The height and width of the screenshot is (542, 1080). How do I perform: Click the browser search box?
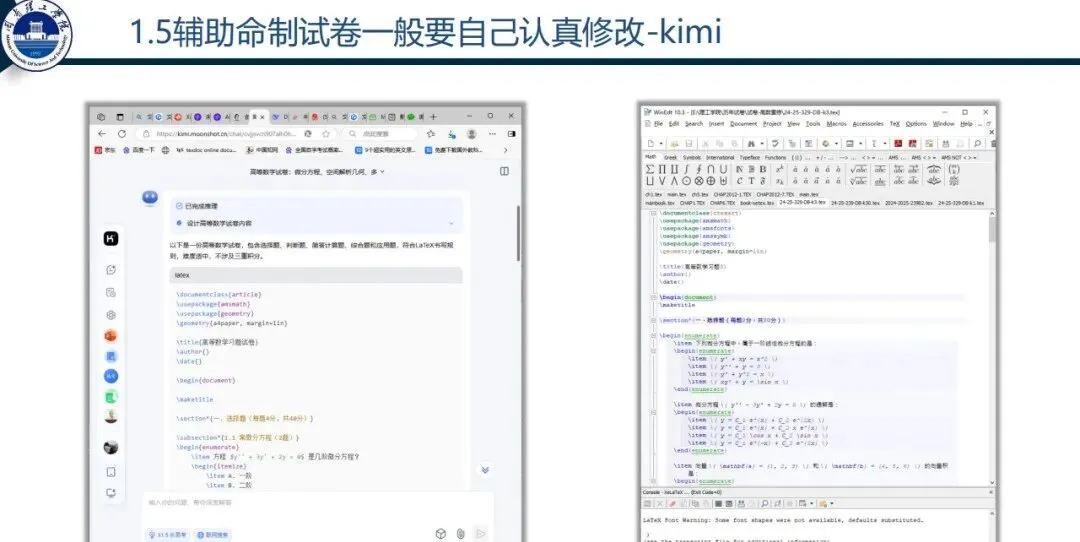(x=379, y=134)
